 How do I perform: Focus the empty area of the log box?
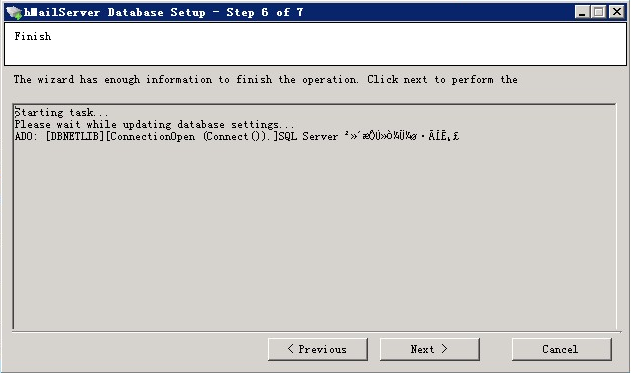[x=314, y=236]
